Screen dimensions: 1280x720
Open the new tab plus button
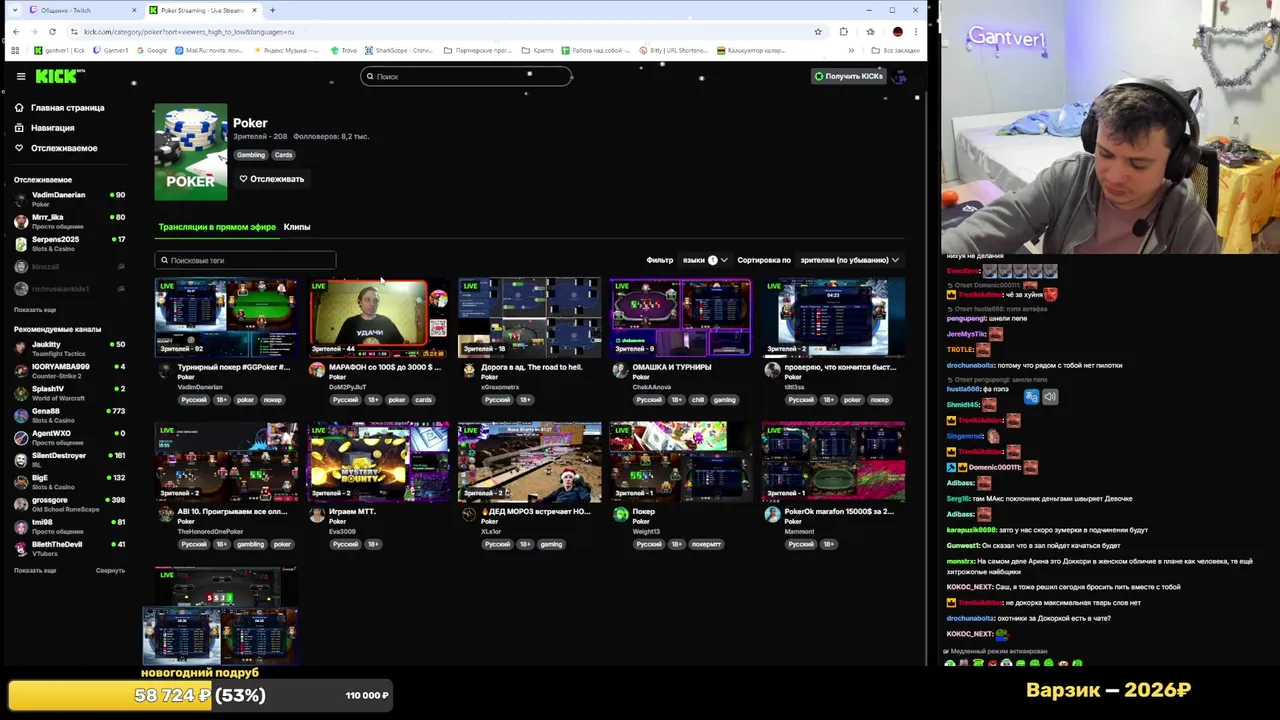pyautogui.click(x=272, y=10)
